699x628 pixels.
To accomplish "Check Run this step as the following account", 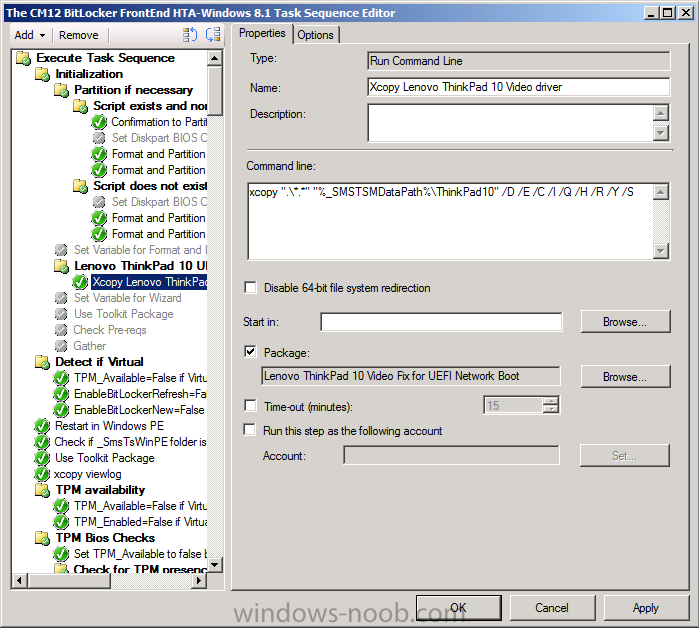I will tap(250, 430).
